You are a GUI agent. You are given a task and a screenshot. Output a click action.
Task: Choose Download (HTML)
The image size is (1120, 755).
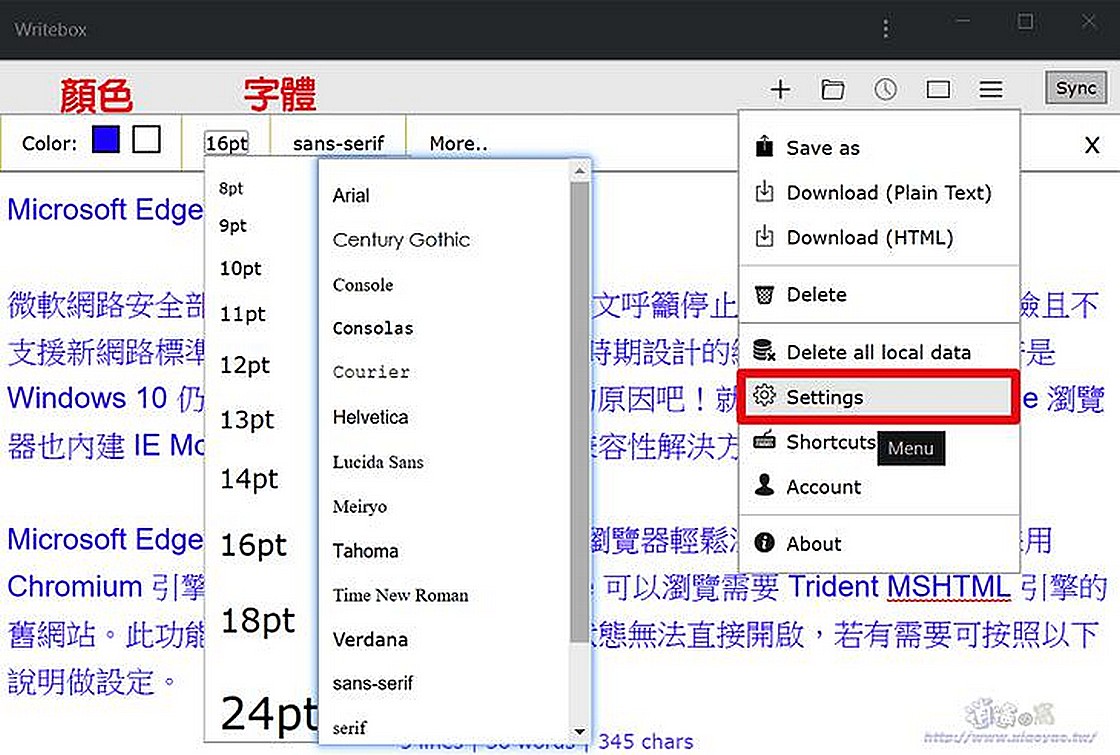tap(879, 237)
